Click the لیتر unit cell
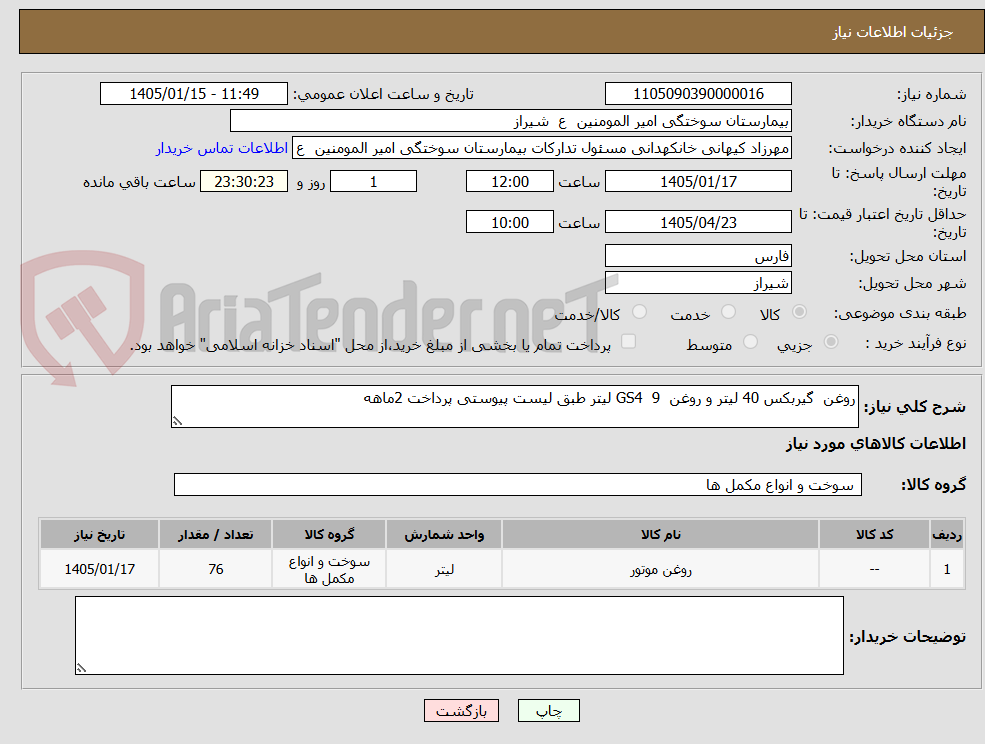985x744 pixels. coord(444,569)
